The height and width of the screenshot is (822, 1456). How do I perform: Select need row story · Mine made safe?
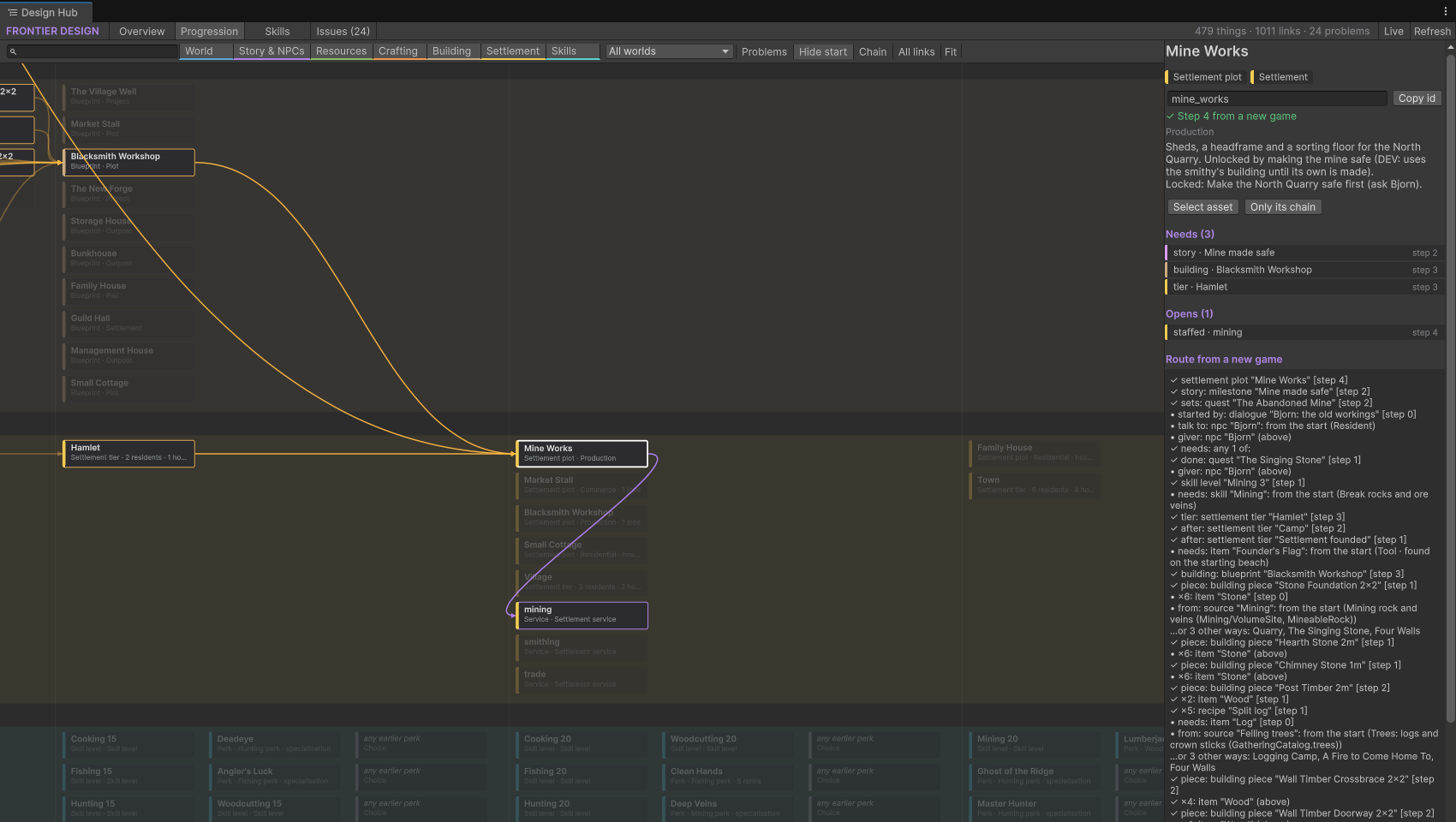point(1304,253)
